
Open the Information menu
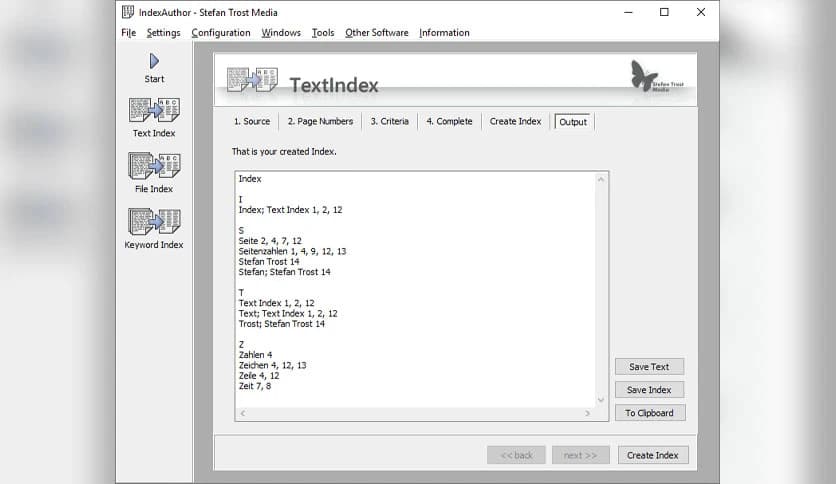(444, 33)
